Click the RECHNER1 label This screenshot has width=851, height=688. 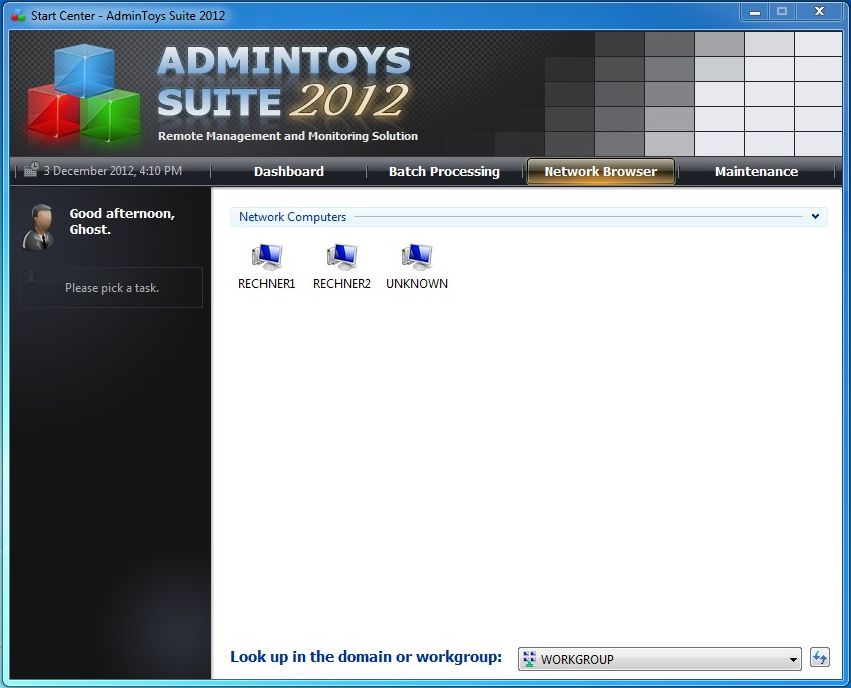[266, 283]
